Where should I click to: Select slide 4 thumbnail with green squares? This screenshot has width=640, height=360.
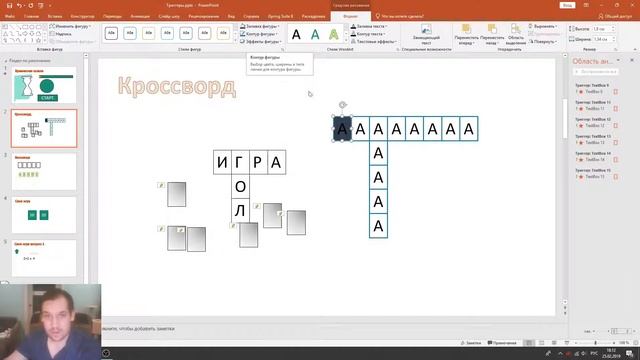(x=44, y=215)
